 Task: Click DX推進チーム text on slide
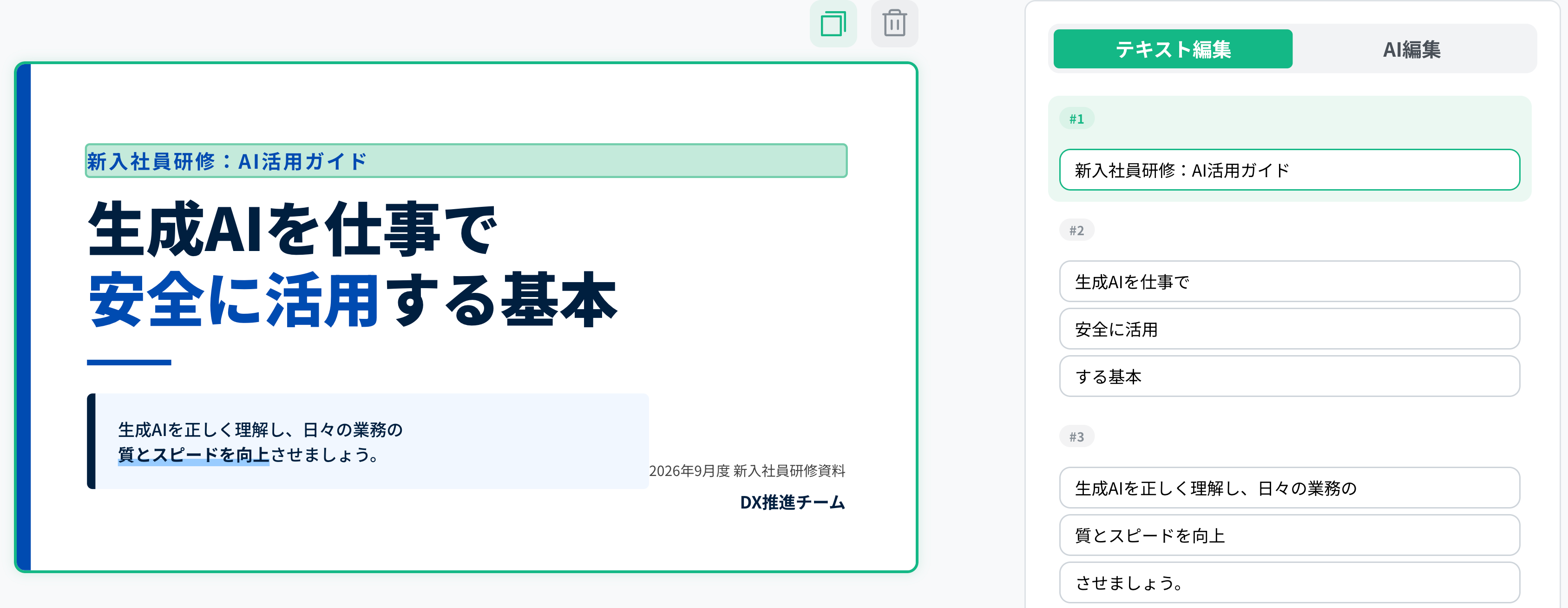793,502
